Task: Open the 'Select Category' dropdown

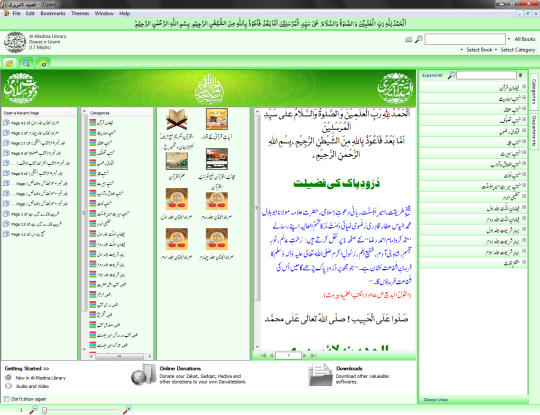Action: [x=515, y=50]
